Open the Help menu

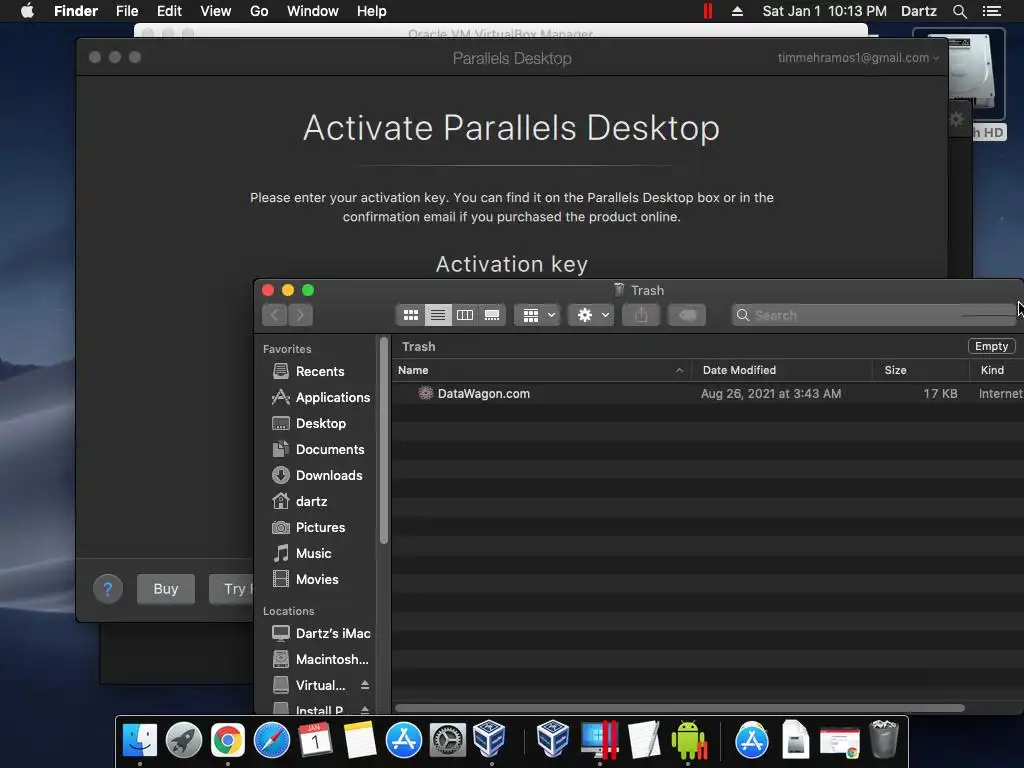[372, 11]
